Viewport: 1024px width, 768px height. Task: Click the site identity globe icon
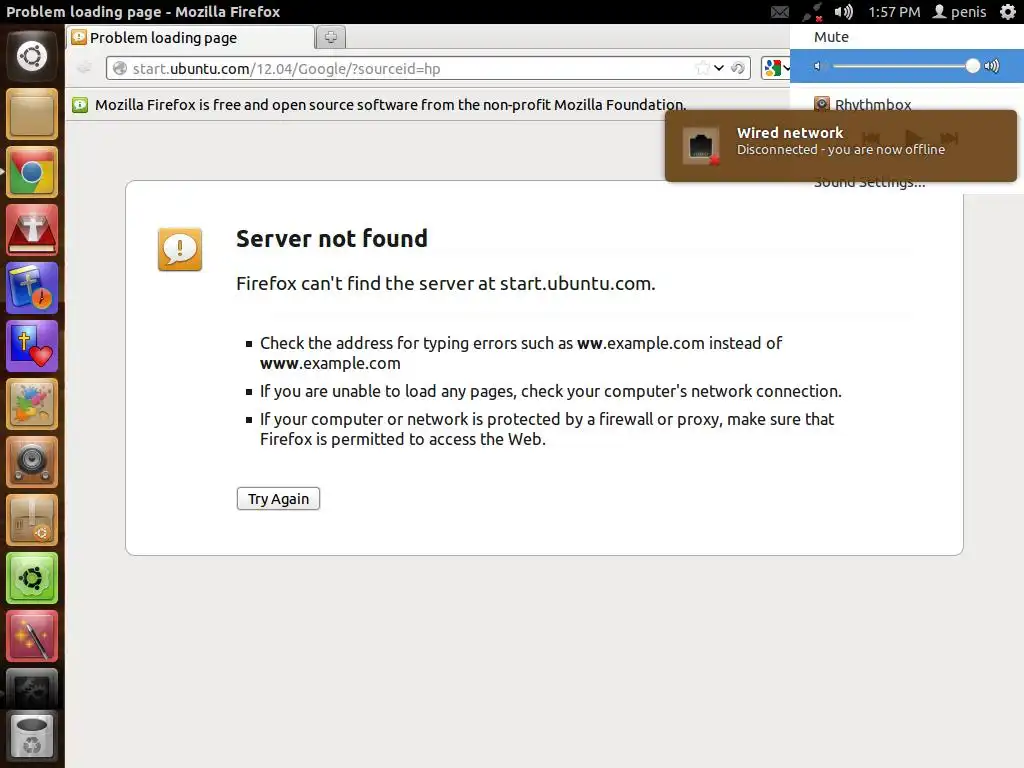coord(120,68)
